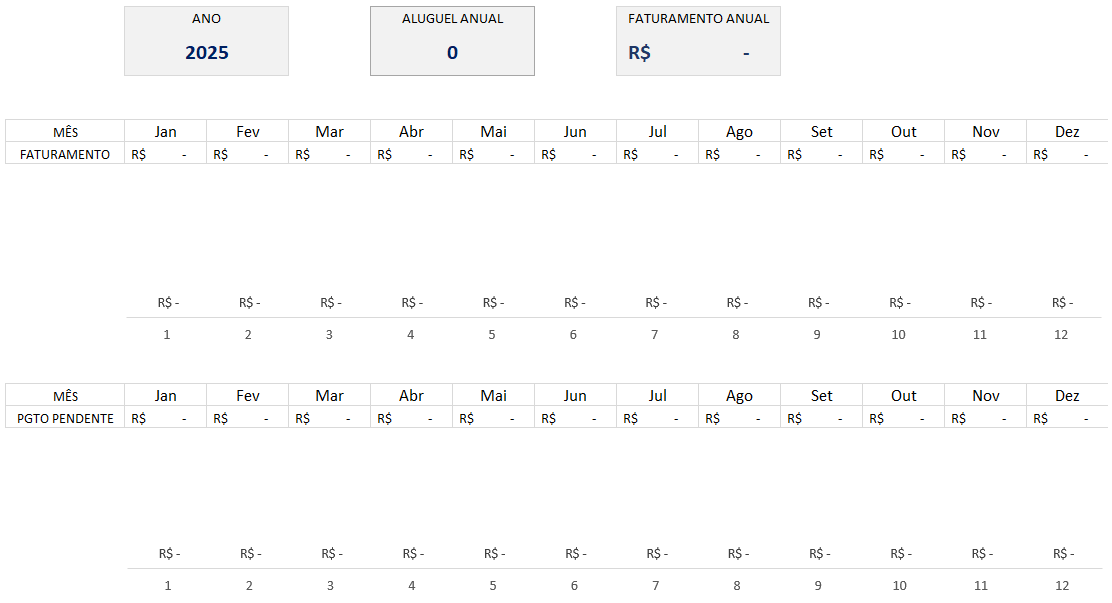Click axis label 6 on the pagamento pendente chart

(574, 585)
